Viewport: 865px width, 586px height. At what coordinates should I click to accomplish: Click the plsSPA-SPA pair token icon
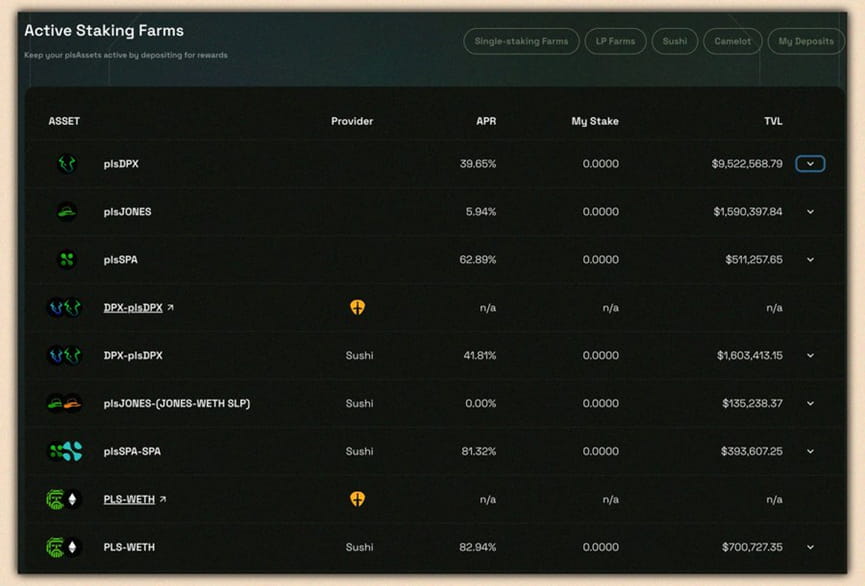tap(66, 451)
